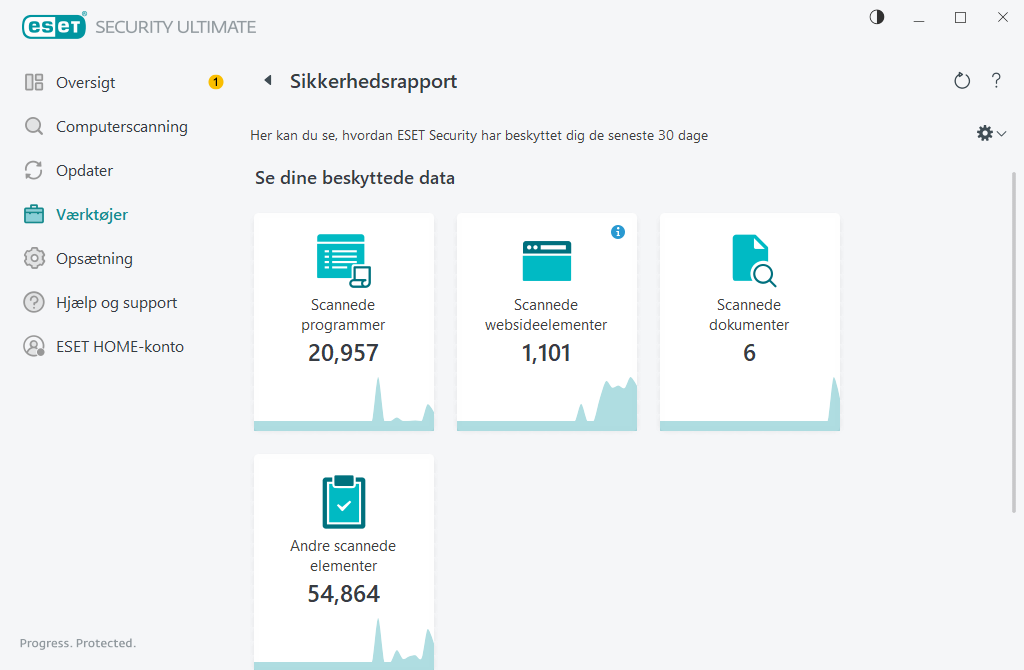Click the Scannede programmer activity graph

[344, 404]
